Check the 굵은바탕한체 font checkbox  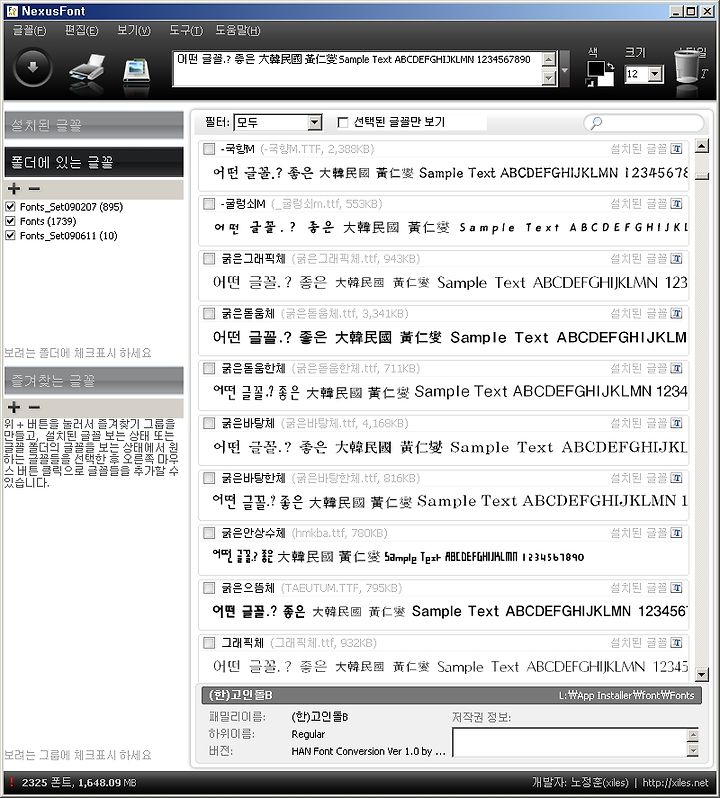pyautogui.click(x=209, y=478)
